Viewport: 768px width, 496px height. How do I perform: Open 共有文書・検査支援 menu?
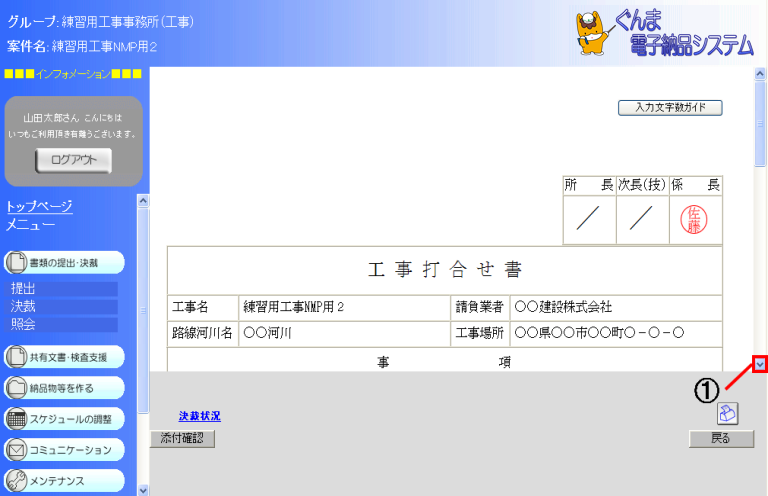click(64, 357)
